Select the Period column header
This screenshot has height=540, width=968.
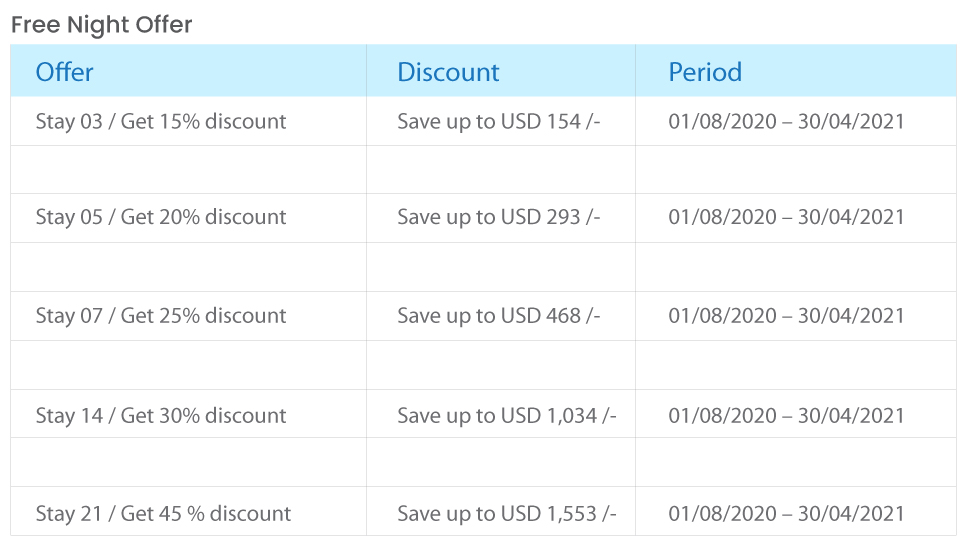tap(796, 70)
